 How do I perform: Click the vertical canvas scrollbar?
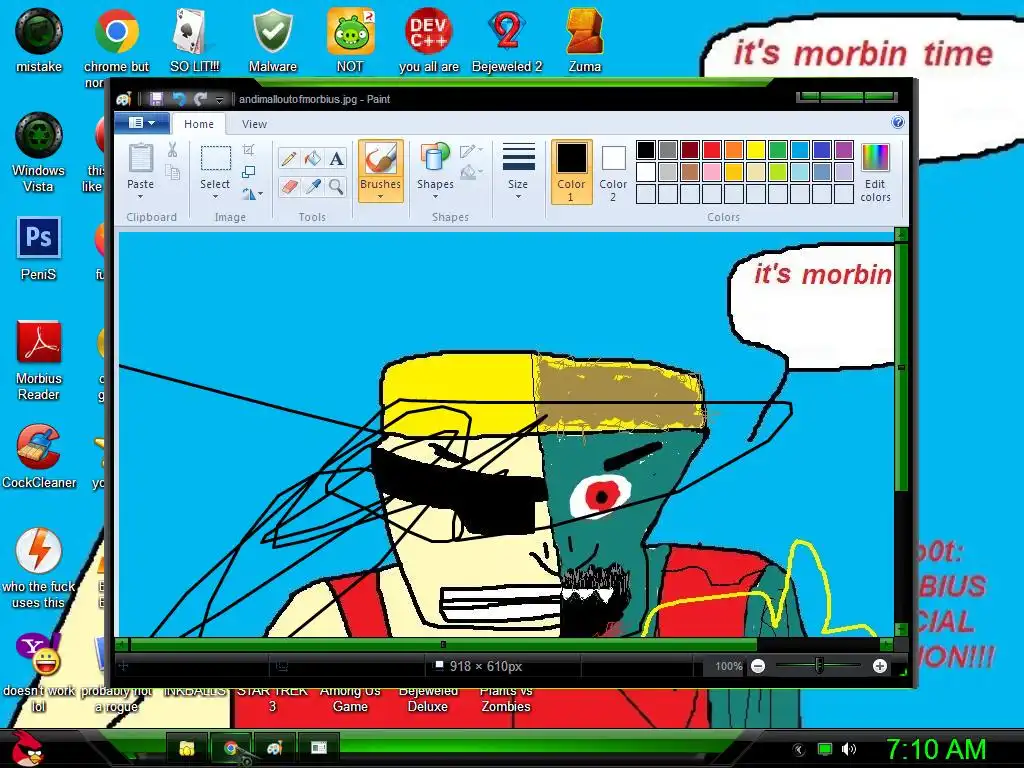901,367
